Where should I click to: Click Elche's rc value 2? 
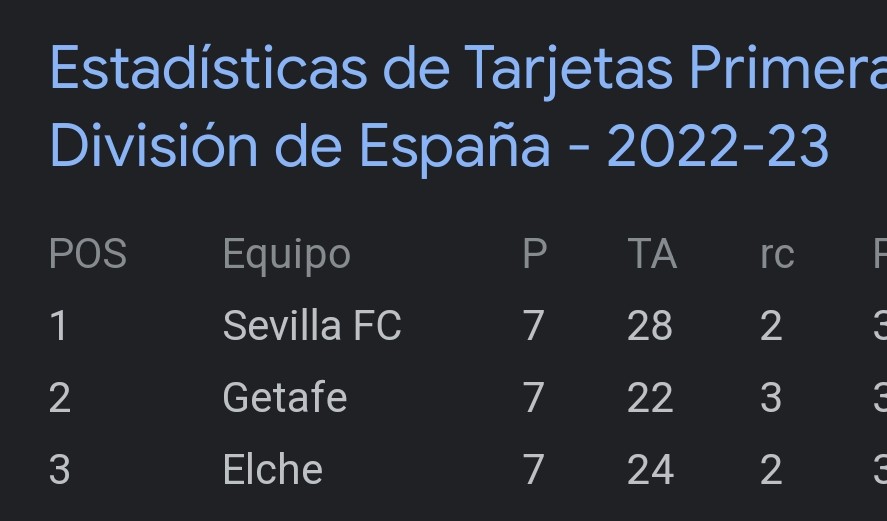coord(771,470)
